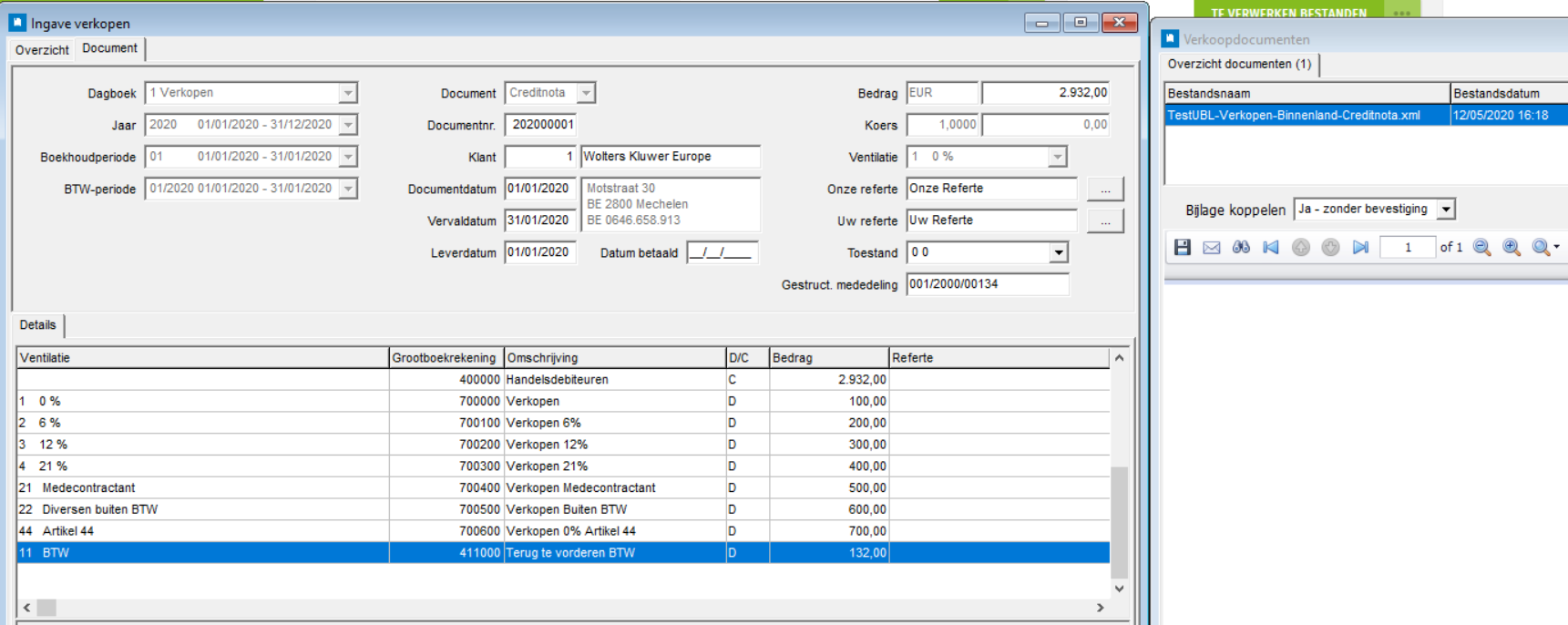This screenshot has height=625, width=1568.
Task: Click the email envelope icon
Action: pos(1211,247)
